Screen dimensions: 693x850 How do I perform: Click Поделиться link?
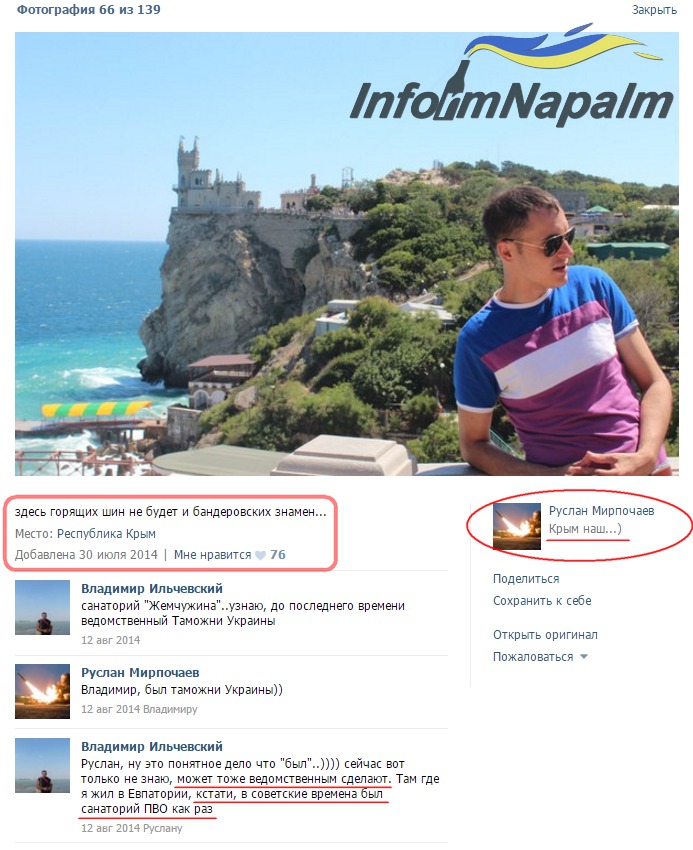point(525,578)
